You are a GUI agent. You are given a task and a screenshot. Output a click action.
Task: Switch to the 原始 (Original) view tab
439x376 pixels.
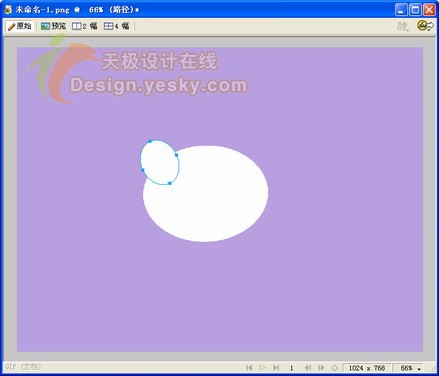click(19, 26)
